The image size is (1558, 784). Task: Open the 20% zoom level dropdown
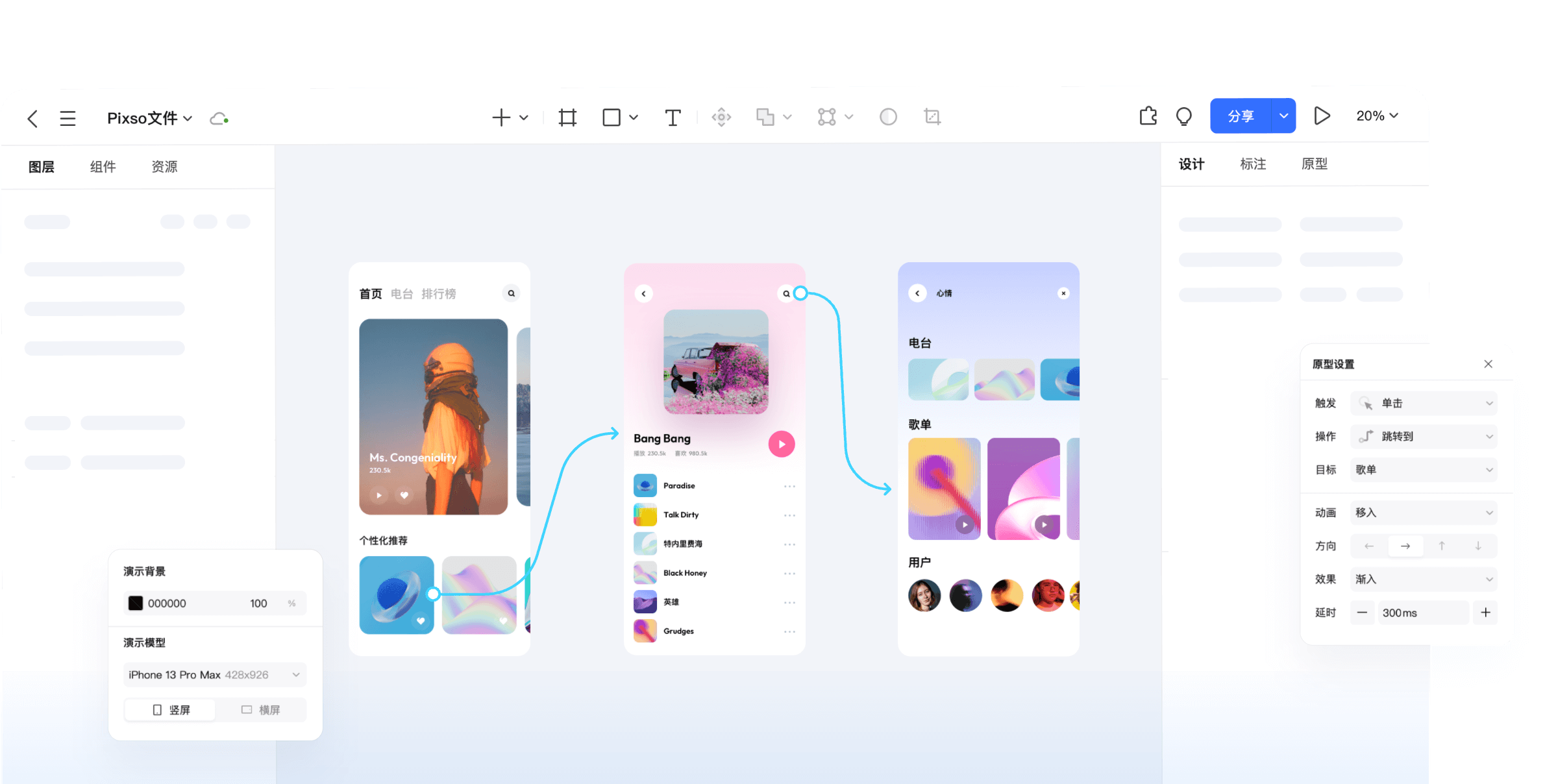[1377, 116]
